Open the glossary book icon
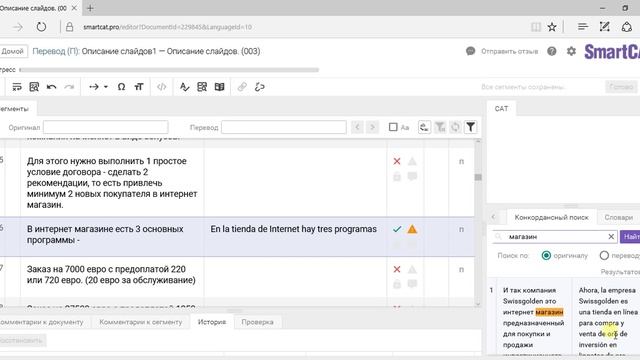This screenshot has width=640, height=360. tap(220, 87)
